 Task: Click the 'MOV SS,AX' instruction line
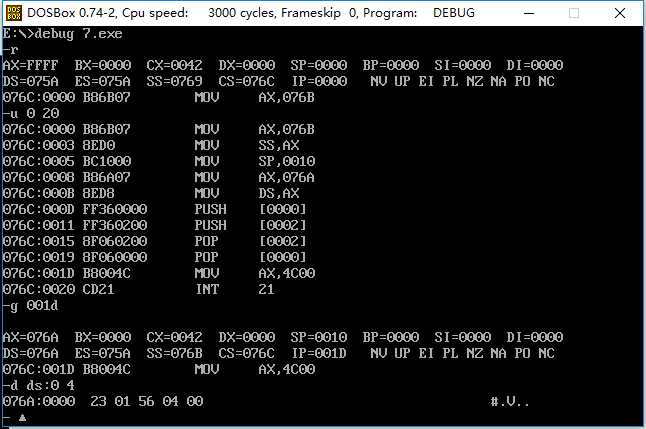pyautogui.click(x=151, y=145)
